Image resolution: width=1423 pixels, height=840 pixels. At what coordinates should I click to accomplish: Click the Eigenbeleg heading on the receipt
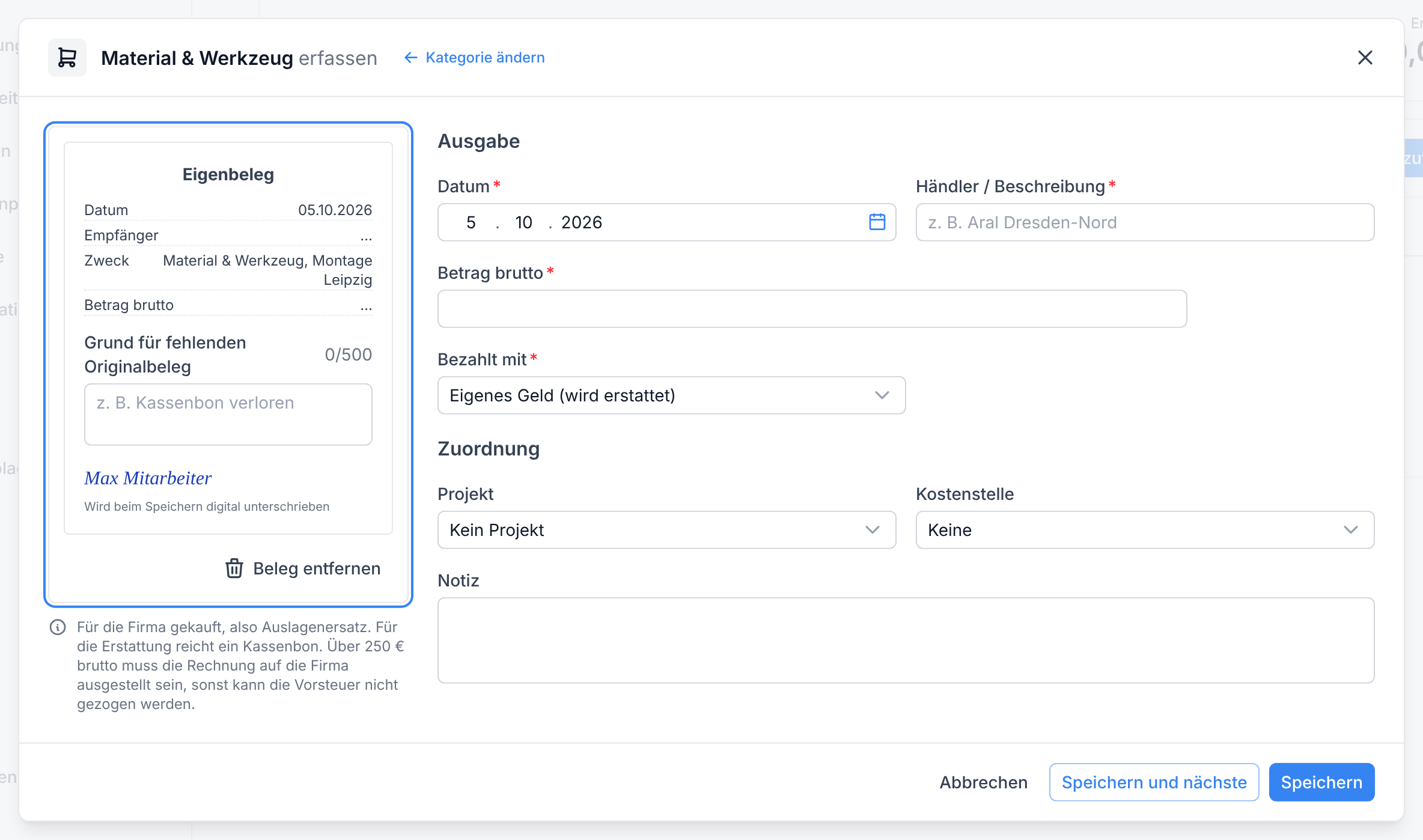[x=228, y=174]
